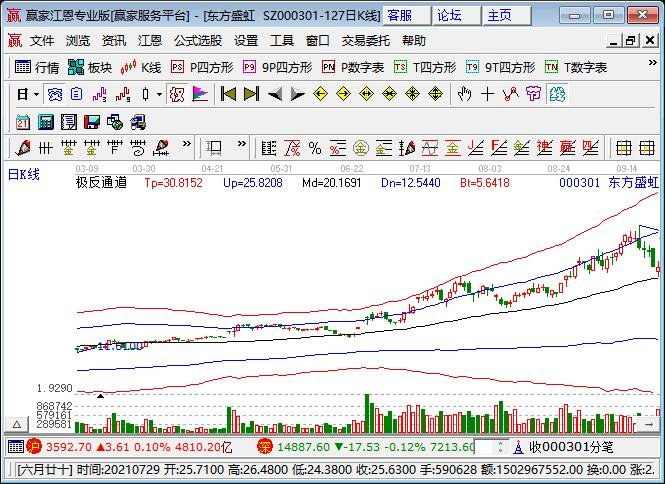Click the percent sign icon

(x=315, y=148)
